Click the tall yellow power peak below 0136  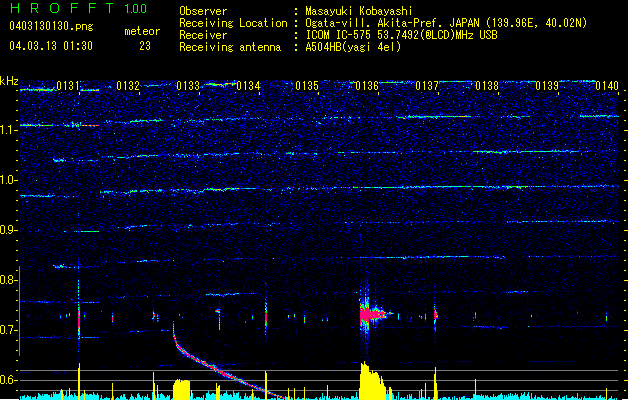click(372, 381)
